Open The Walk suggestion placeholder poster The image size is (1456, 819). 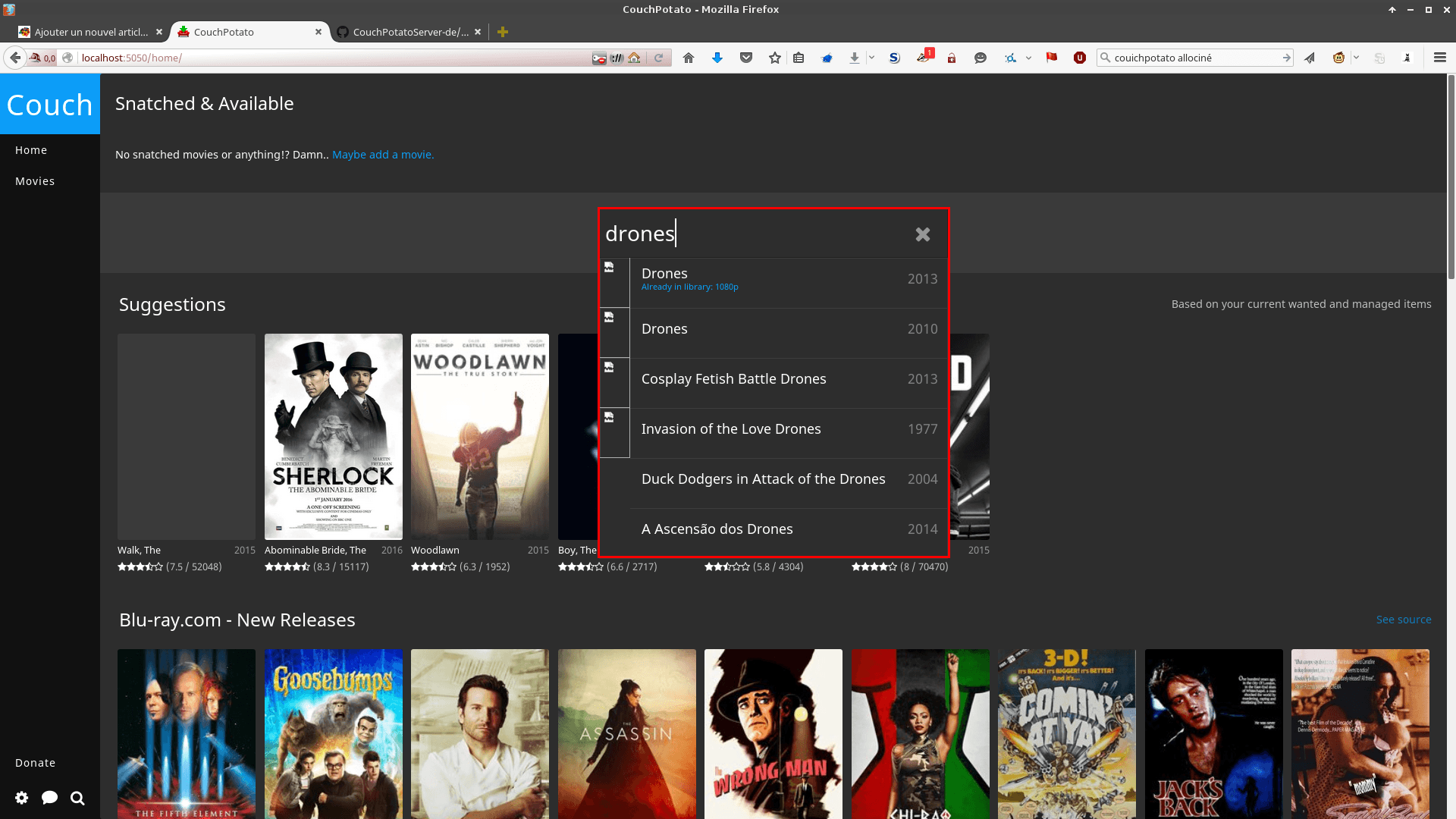coord(187,437)
